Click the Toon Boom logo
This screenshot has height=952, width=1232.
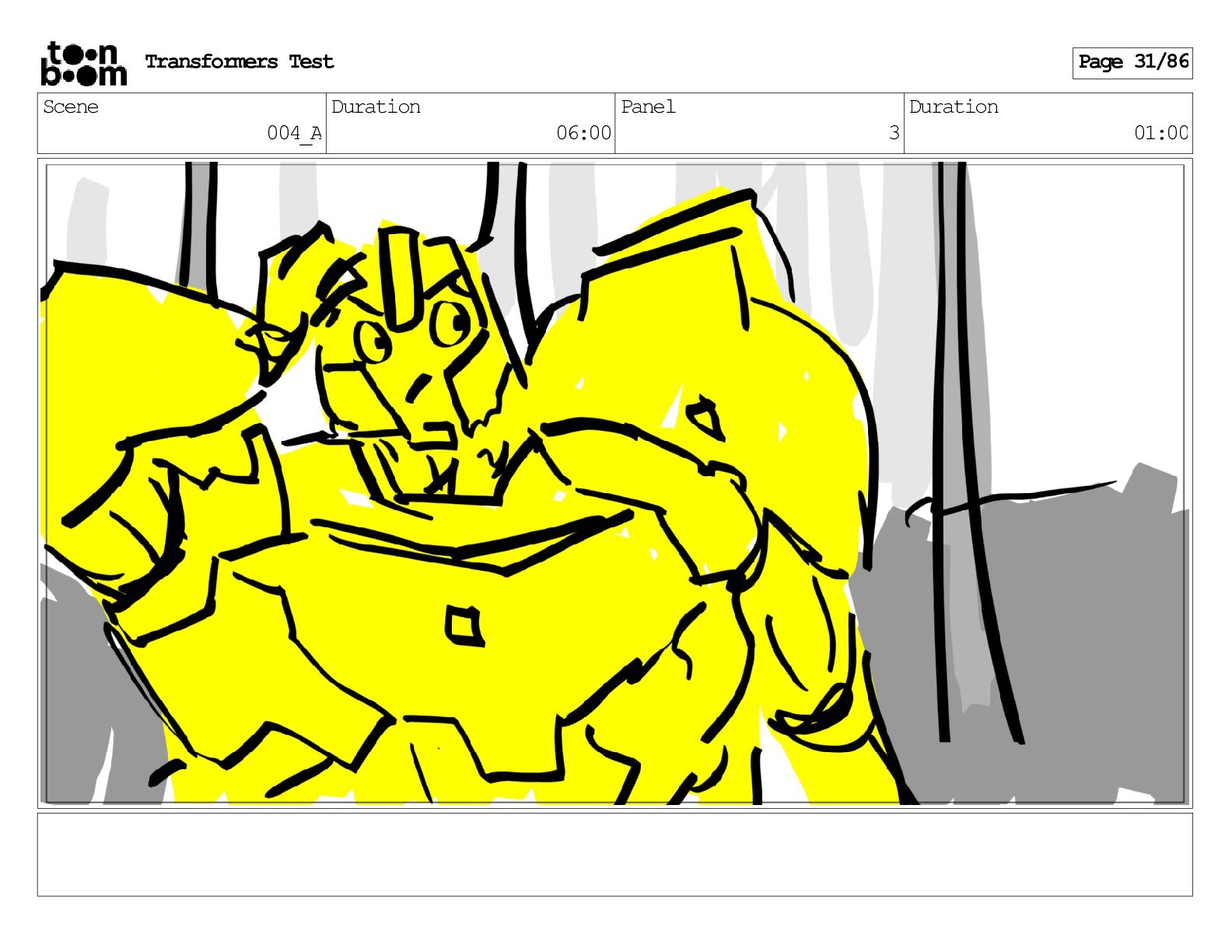[x=83, y=64]
